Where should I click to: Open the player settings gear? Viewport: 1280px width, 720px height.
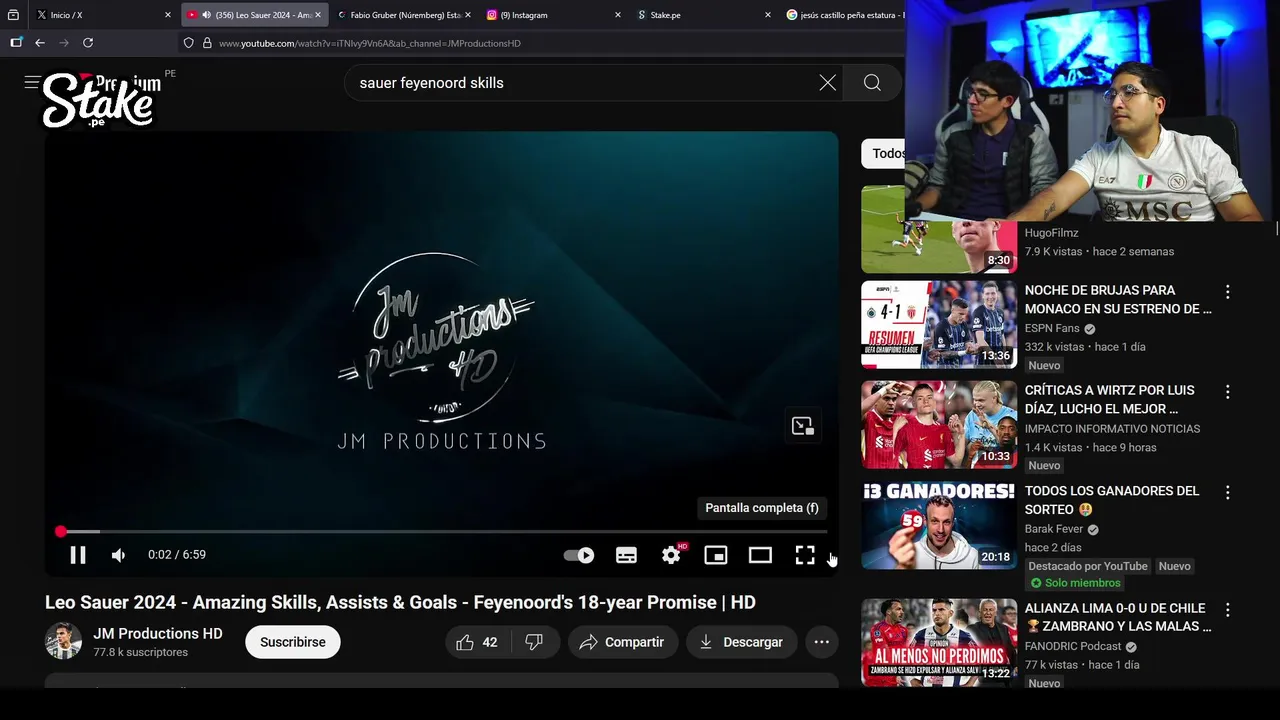[x=671, y=555]
